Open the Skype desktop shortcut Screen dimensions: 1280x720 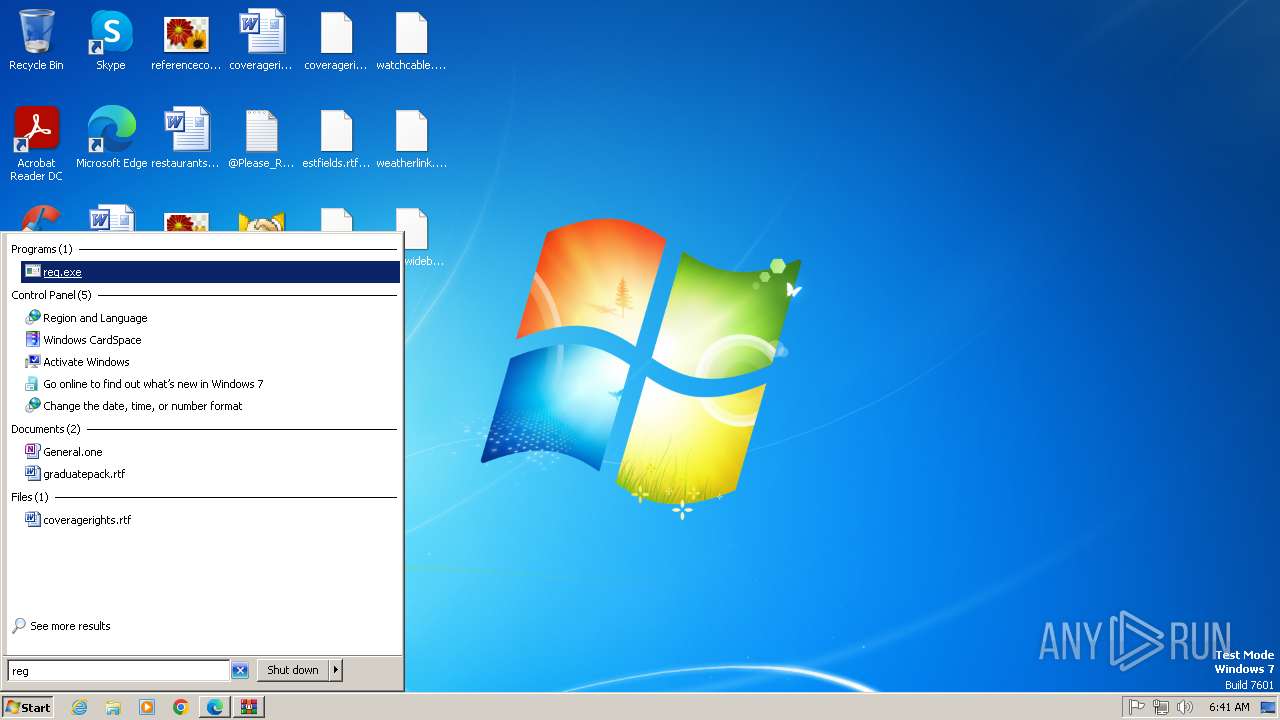click(111, 41)
